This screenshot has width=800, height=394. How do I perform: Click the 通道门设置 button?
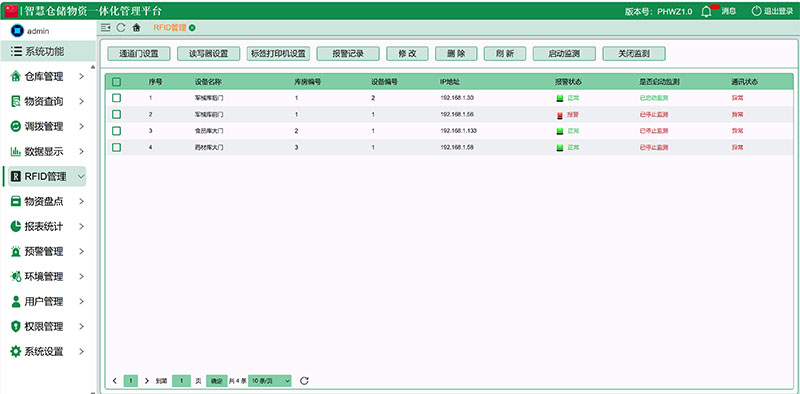139,54
